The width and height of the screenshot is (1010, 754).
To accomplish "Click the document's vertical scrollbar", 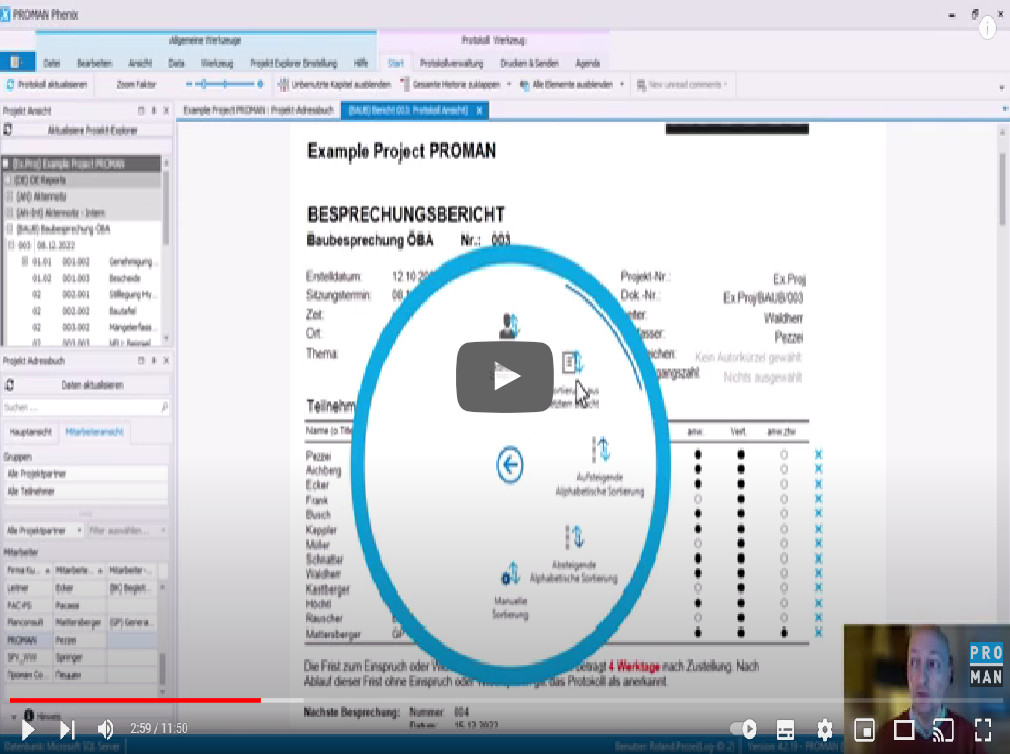I will tap(1002, 189).
